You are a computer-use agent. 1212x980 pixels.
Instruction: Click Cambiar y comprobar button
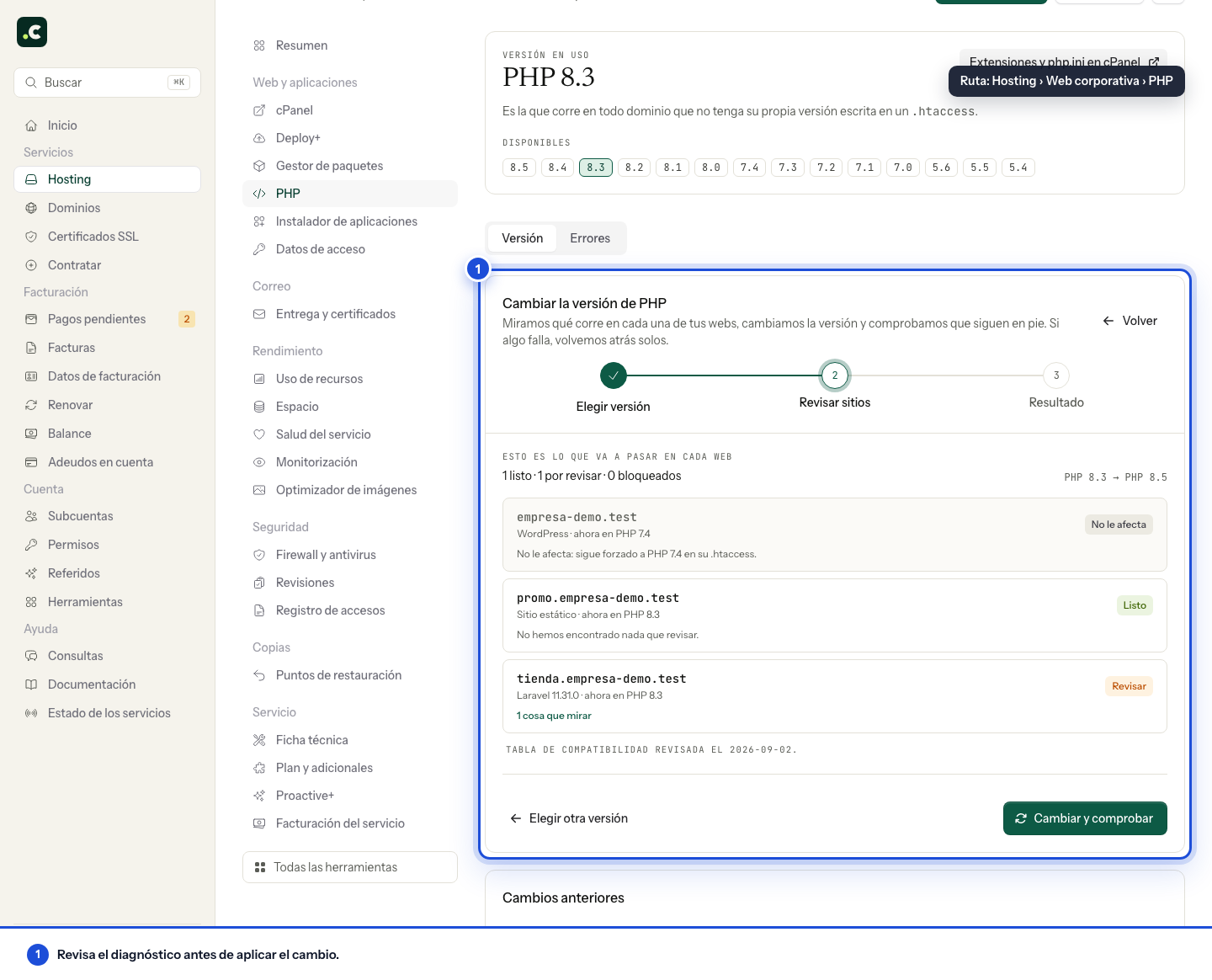tap(1085, 818)
